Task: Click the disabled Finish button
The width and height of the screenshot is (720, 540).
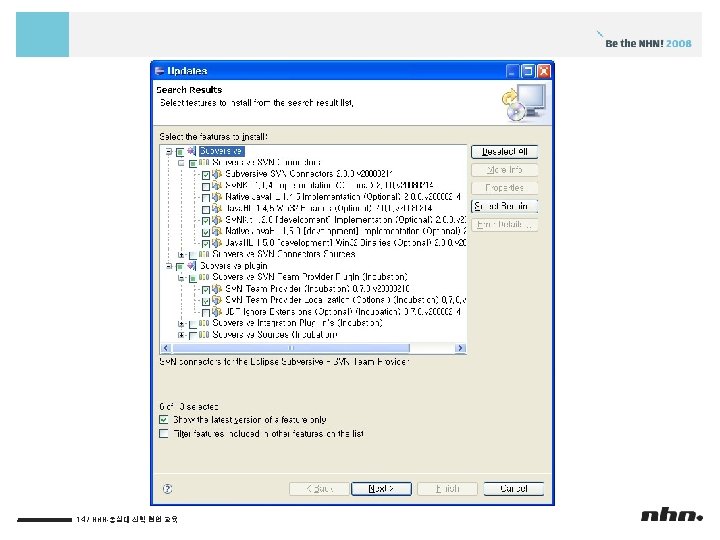Action: (447, 489)
